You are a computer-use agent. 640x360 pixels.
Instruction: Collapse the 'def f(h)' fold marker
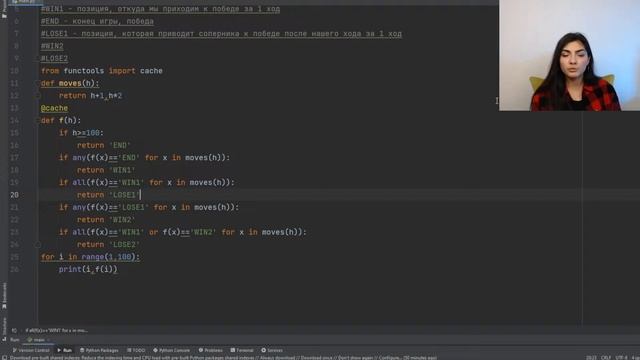[x=38, y=120]
